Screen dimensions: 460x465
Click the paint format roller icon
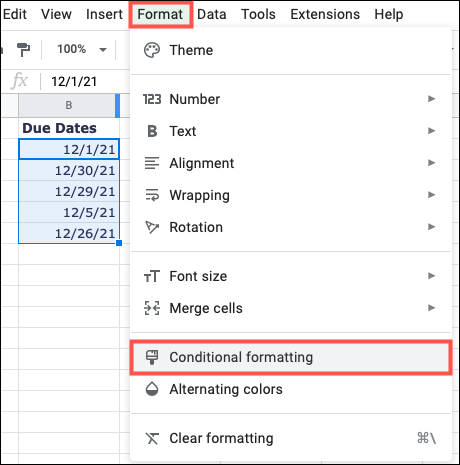pos(23,50)
